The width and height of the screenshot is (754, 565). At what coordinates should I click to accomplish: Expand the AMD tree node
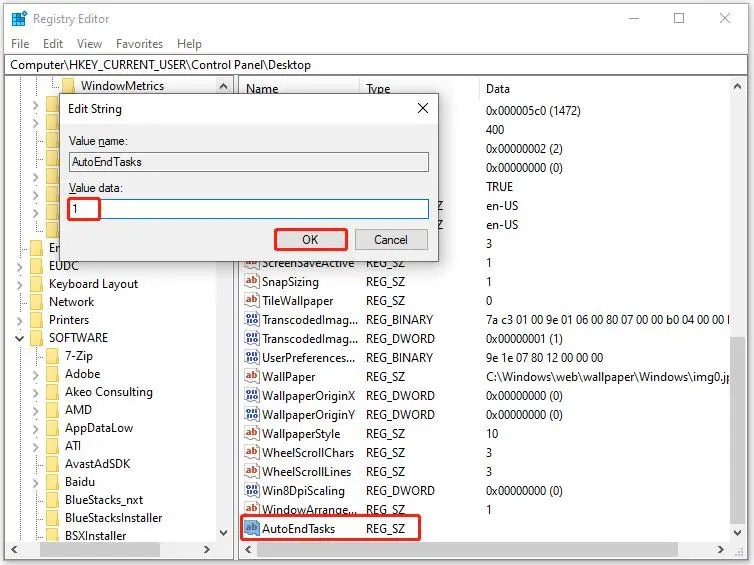point(36,410)
